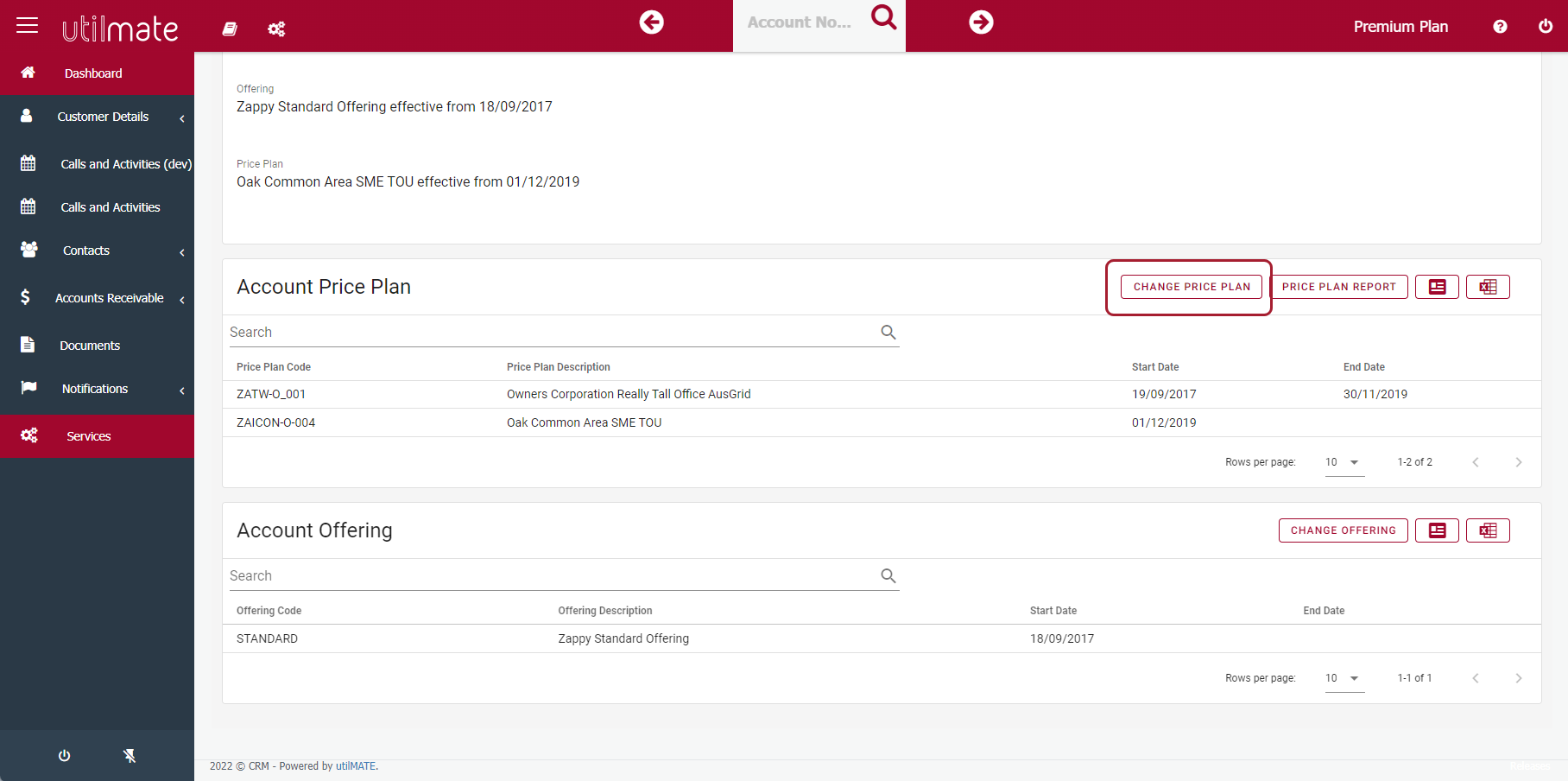The image size is (1568, 781).
Task: Click the utilmate logo
Action: pyautogui.click(x=120, y=28)
